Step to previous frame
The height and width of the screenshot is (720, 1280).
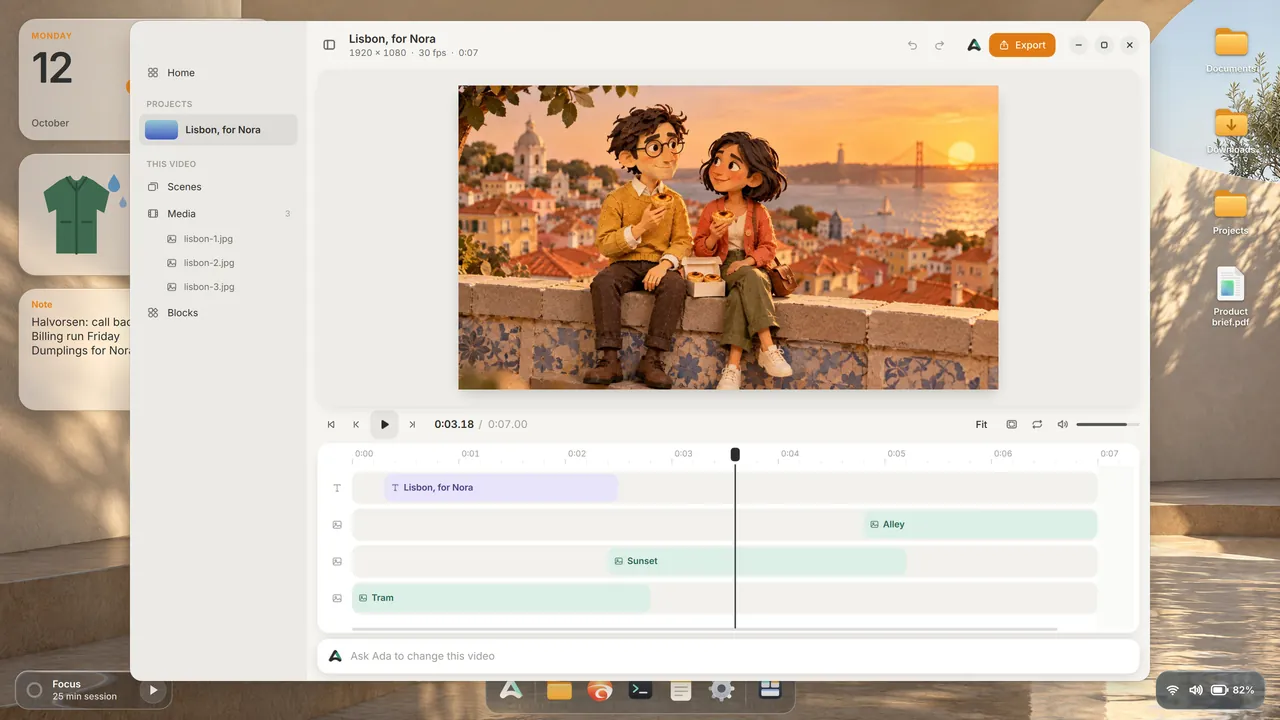356,425
